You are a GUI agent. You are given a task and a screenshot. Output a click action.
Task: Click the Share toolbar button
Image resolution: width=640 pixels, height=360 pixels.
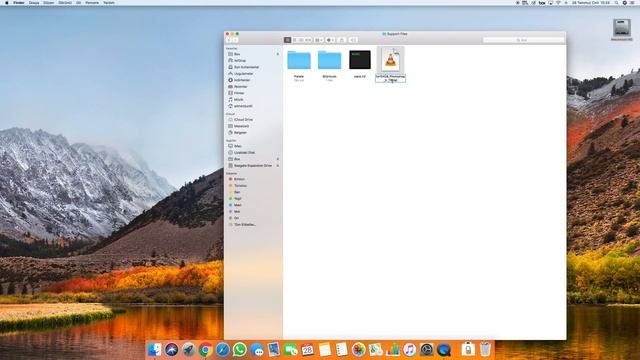pyautogui.click(x=342, y=40)
